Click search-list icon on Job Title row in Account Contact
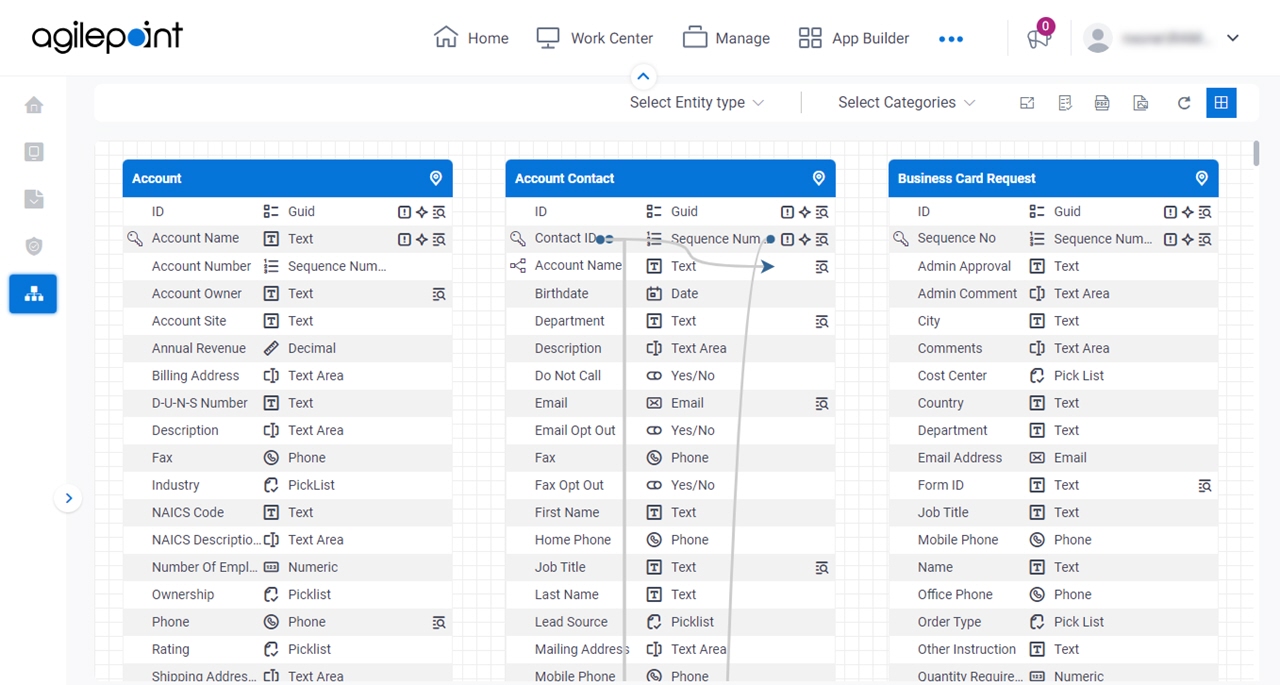This screenshot has width=1280, height=685. coord(822,567)
